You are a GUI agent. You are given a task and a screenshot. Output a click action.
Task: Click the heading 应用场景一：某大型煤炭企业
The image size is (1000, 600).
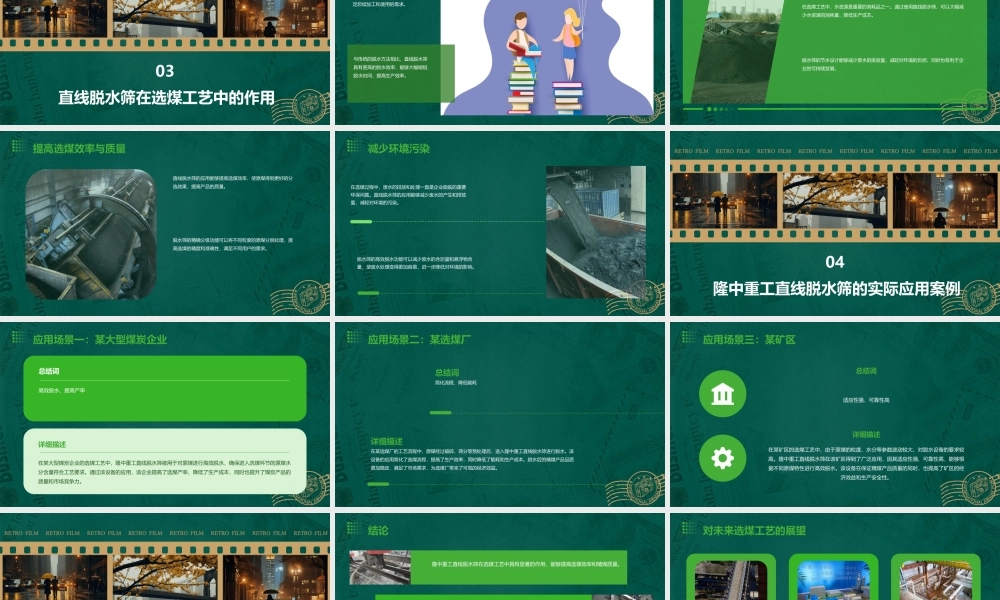pyautogui.click(x=99, y=339)
